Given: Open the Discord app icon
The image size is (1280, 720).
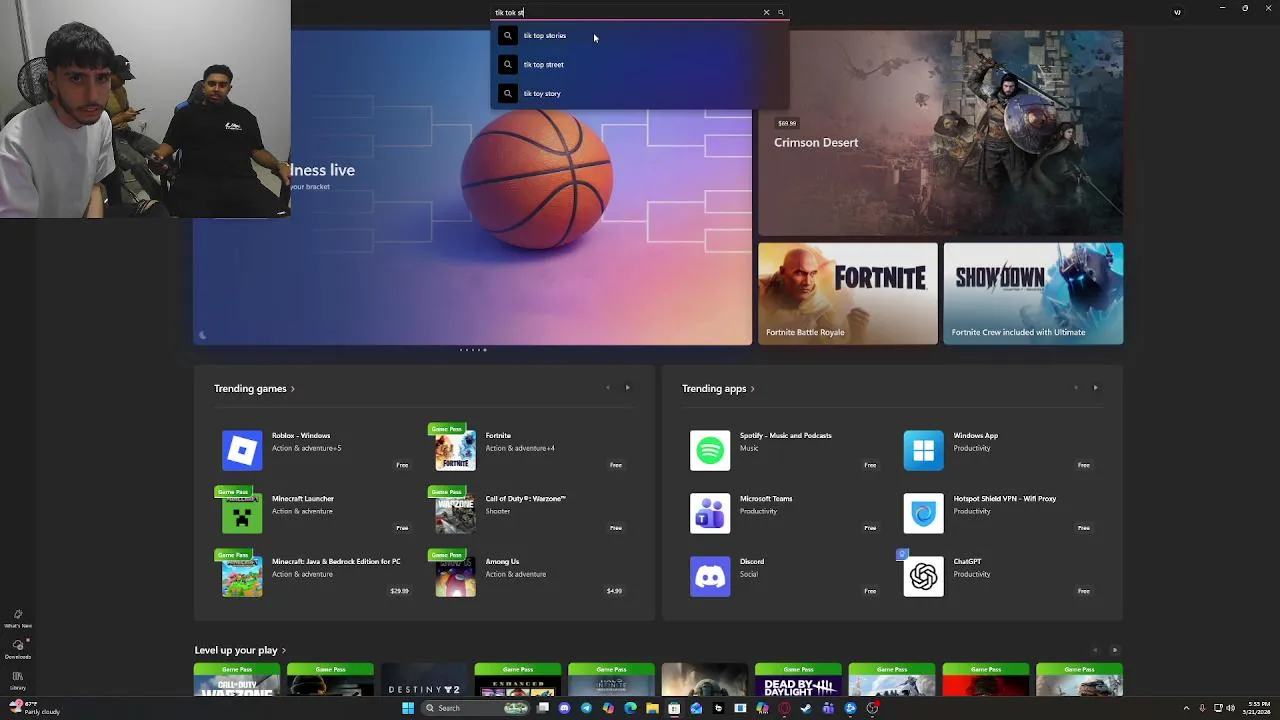Looking at the screenshot, I should tap(710, 576).
